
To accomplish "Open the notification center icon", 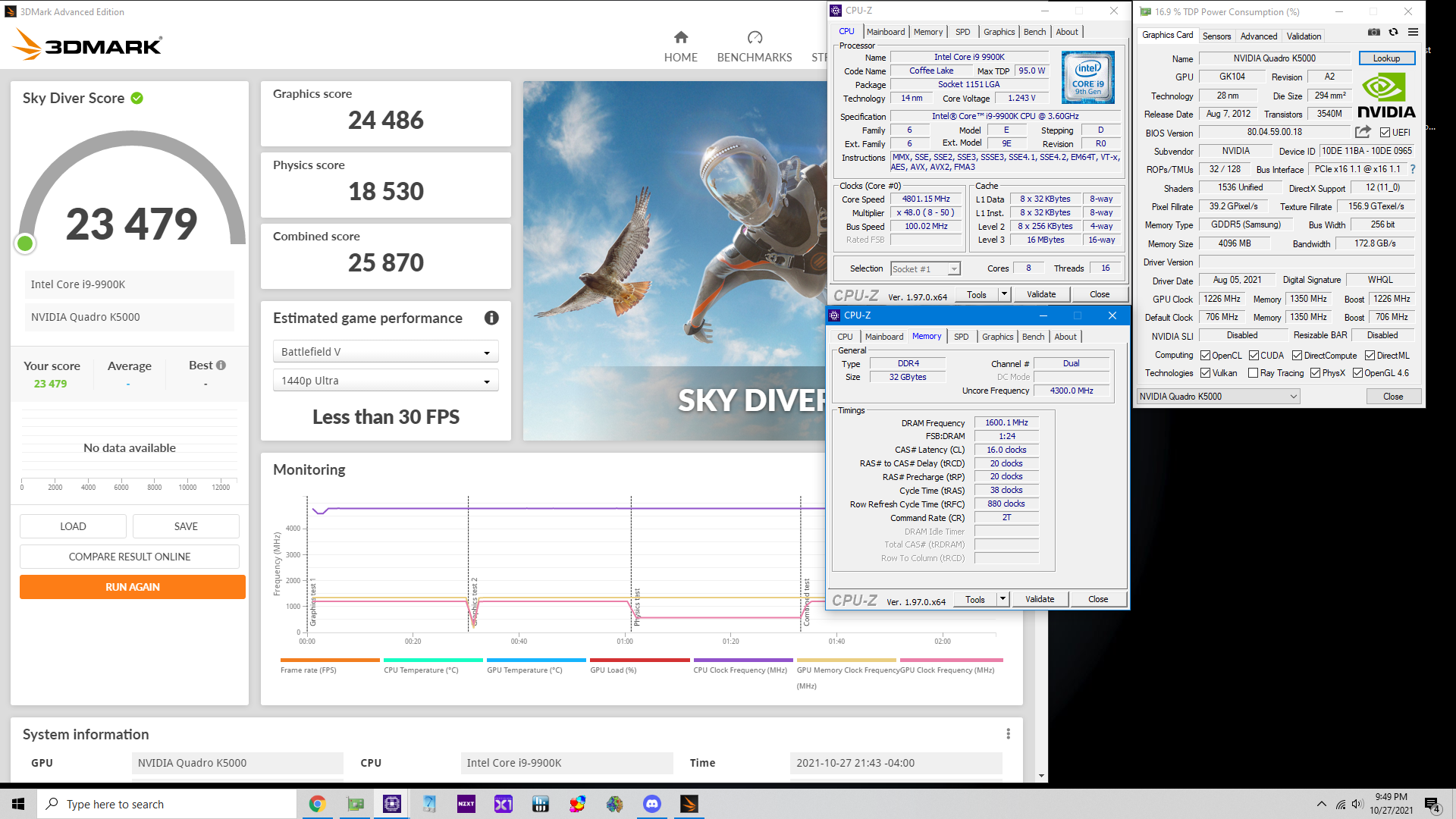I will tap(1432, 805).
